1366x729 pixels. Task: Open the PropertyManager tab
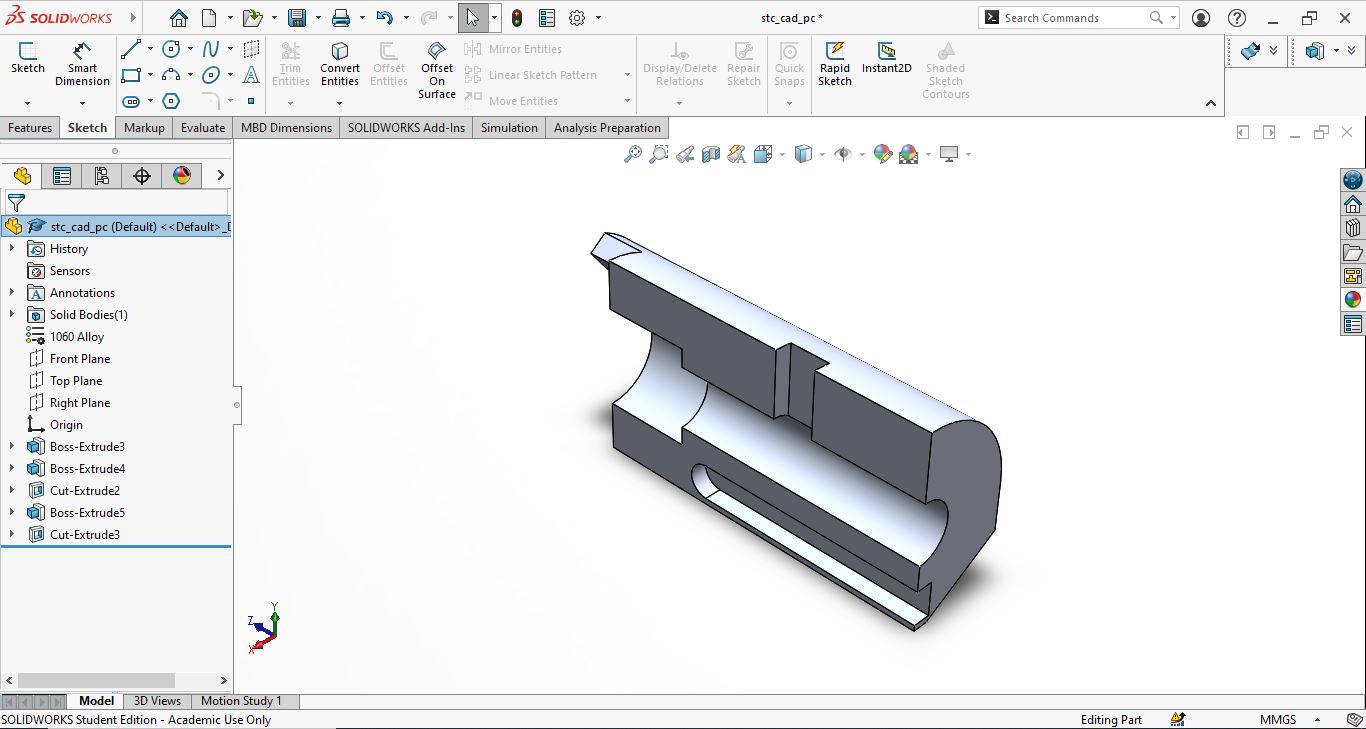[62, 176]
